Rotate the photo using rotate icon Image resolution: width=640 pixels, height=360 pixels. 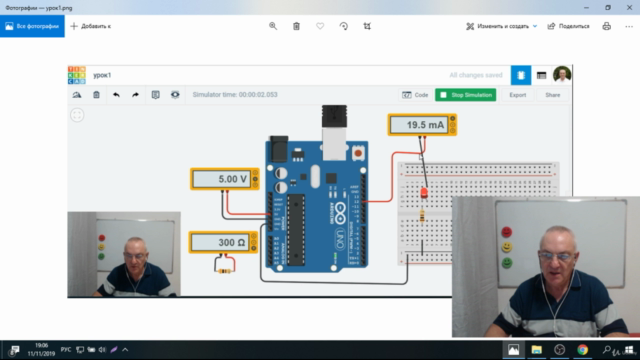344,26
